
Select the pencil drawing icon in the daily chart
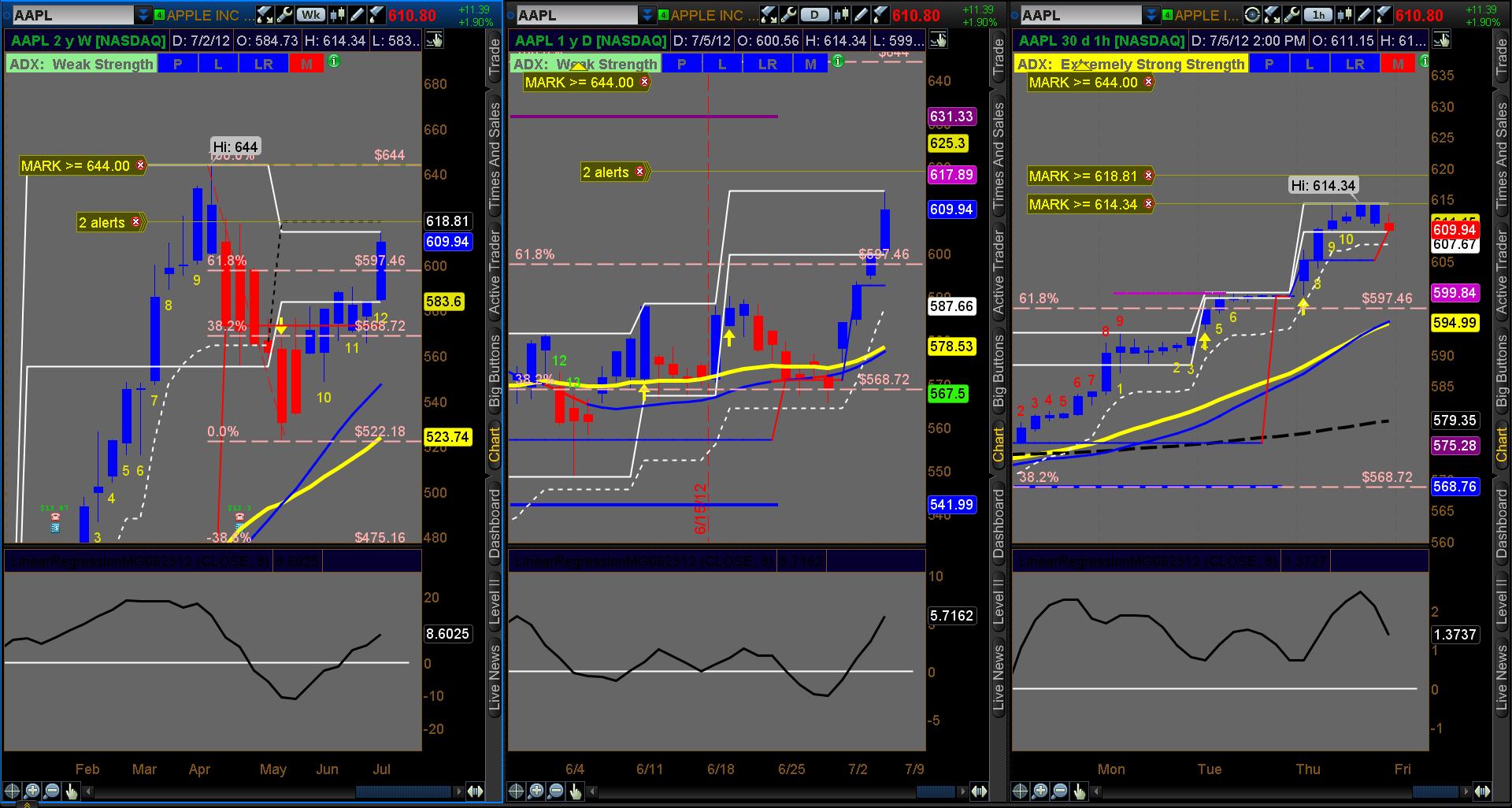tap(861, 15)
